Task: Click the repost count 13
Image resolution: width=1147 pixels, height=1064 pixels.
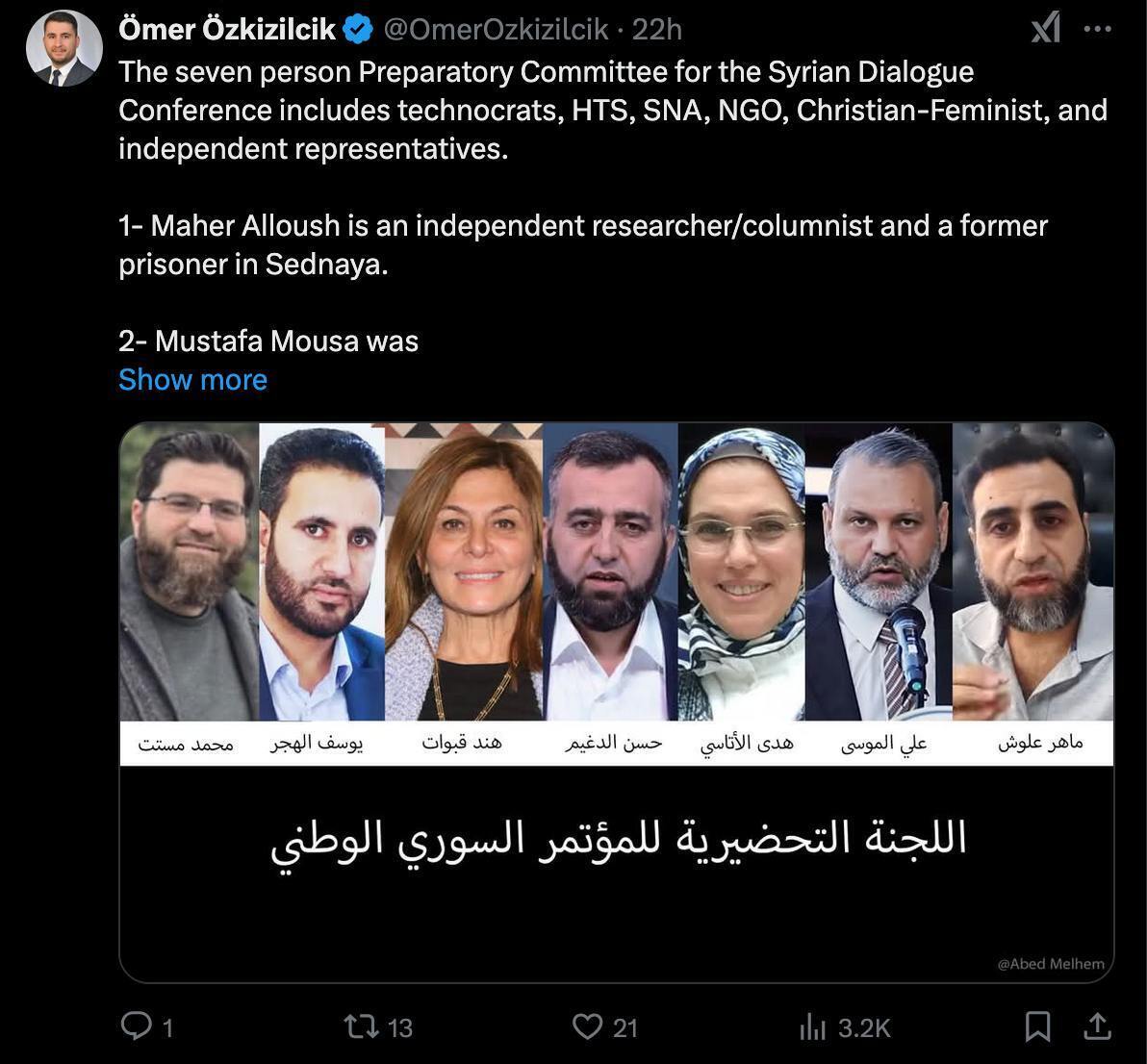Action: coord(400,1028)
